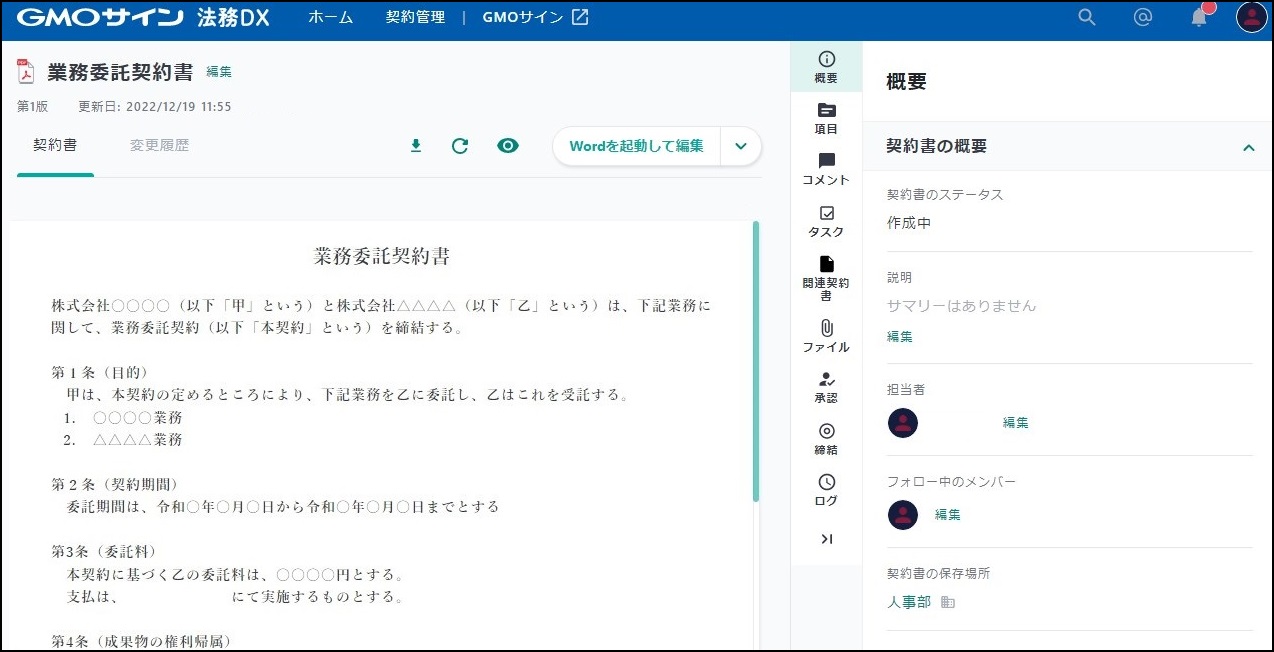Click folder icon next to 人事部
Screen dimensions: 1274x652
coord(948,602)
